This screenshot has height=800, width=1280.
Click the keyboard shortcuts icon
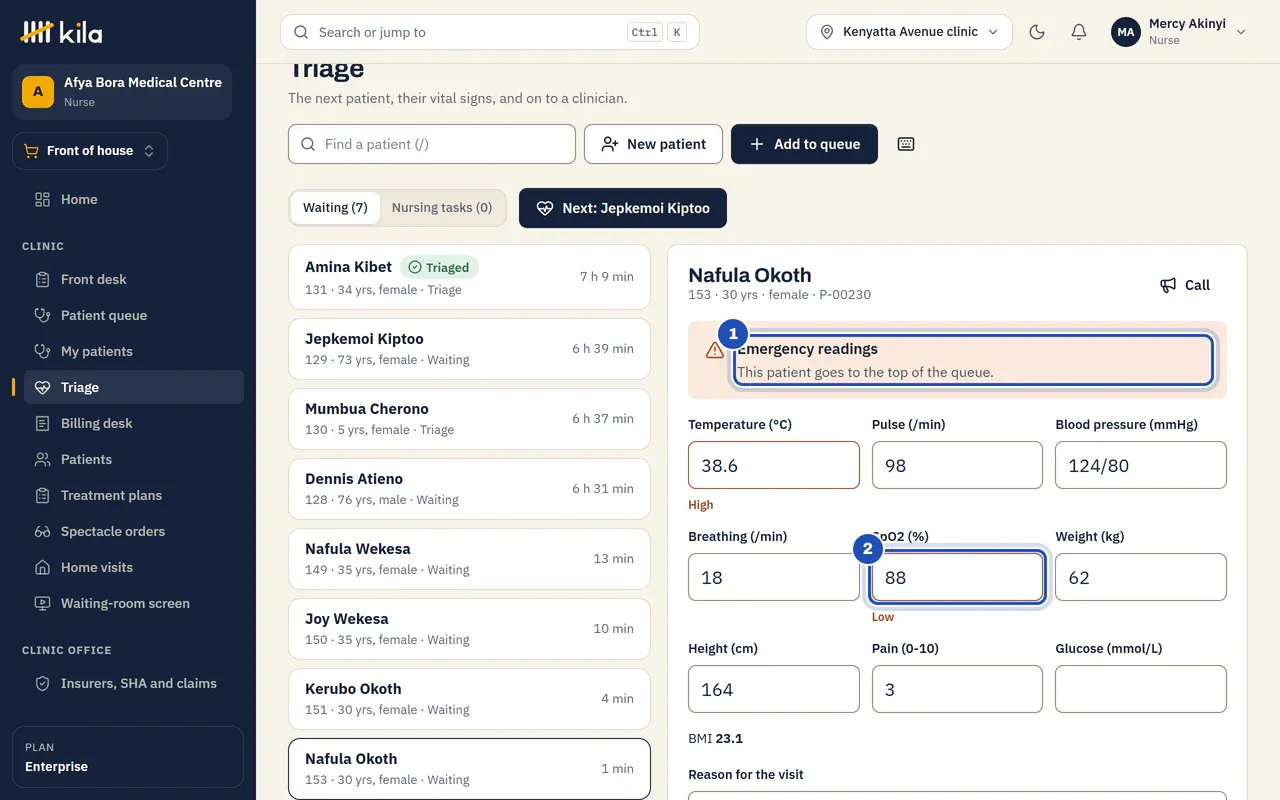906,144
